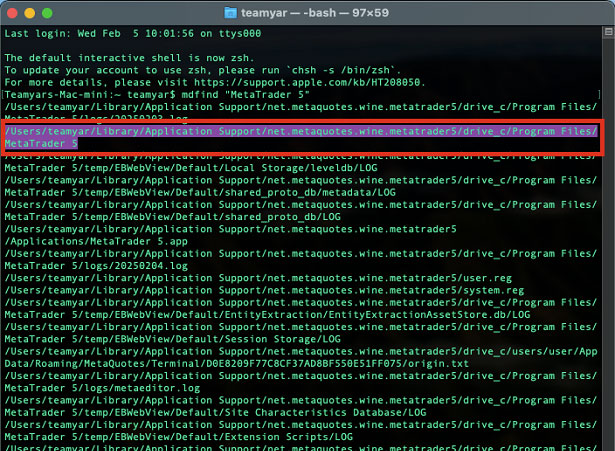Click the path ending in 'system.reg'
615x451 pixels.
[x=264, y=290]
